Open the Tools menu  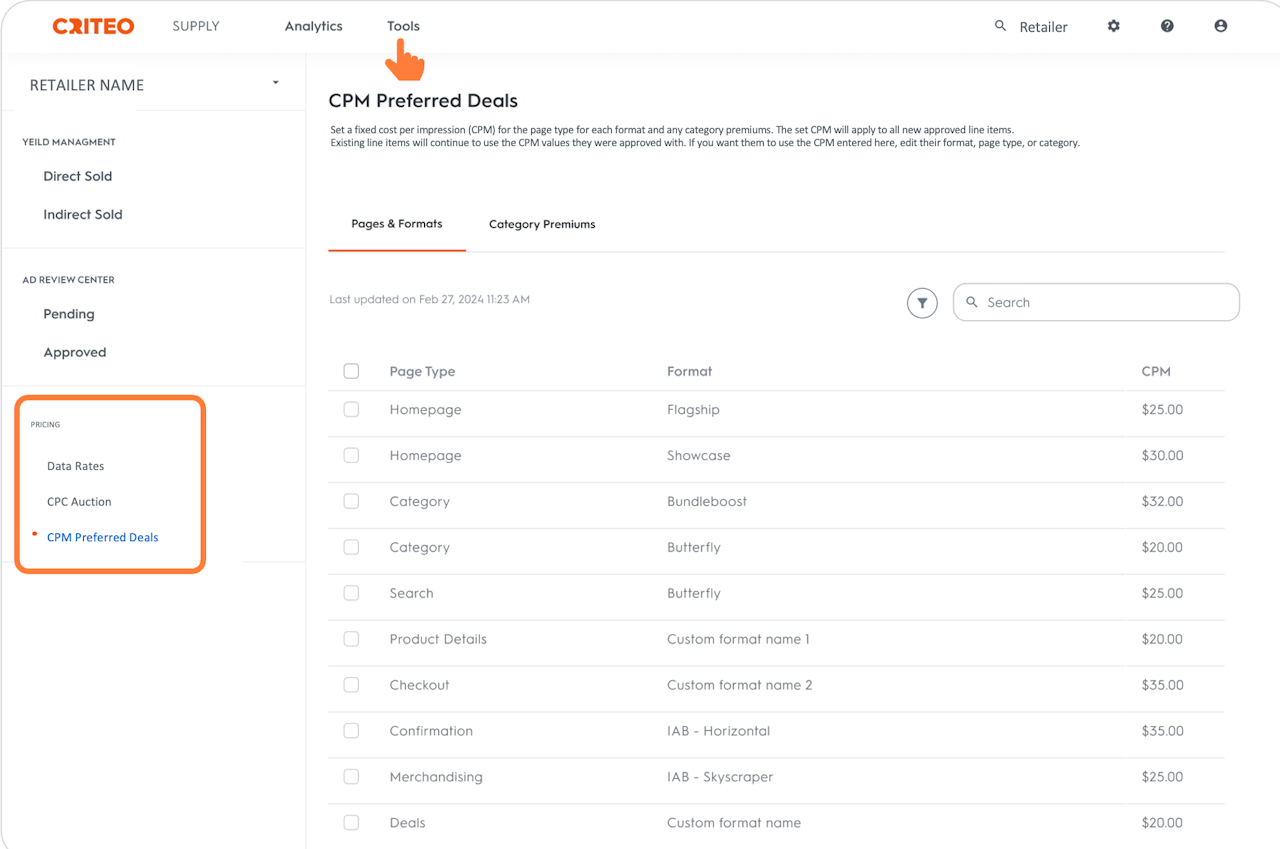(403, 26)
